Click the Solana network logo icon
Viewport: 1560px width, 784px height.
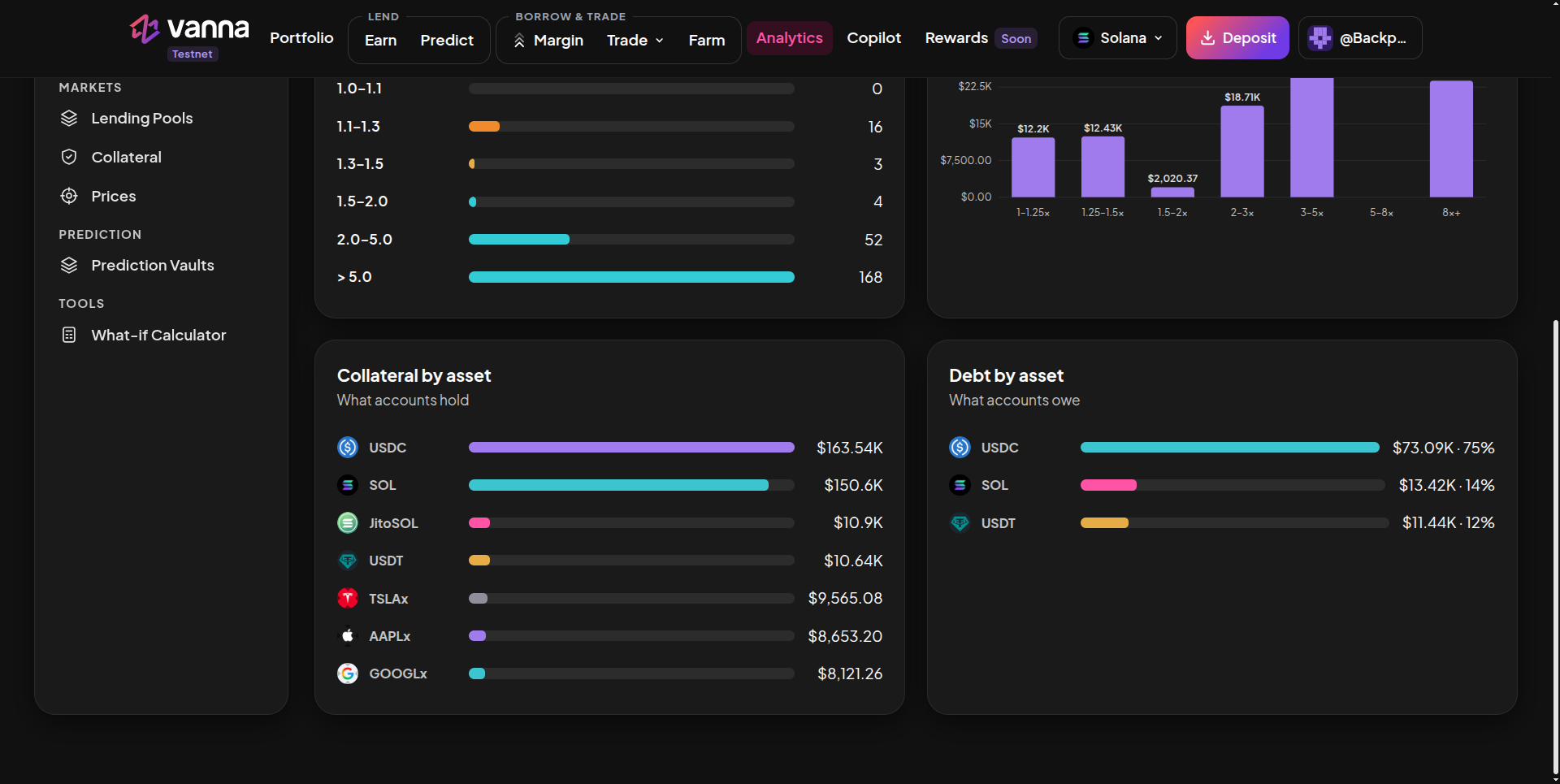tap(1083, 38)
